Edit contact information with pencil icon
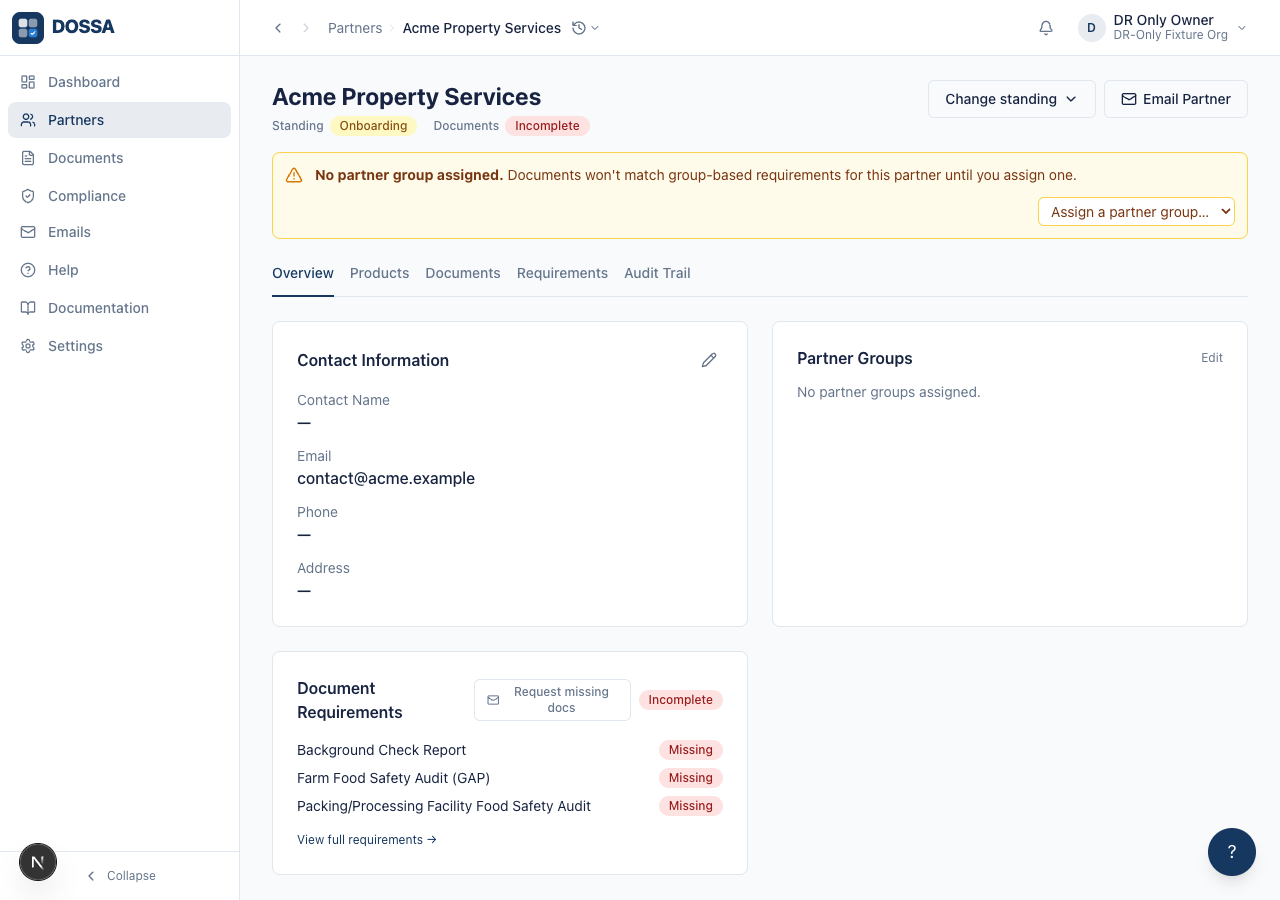Viewport: 1280px width, 900px height. pyautogui.click(x=709, y=360)
